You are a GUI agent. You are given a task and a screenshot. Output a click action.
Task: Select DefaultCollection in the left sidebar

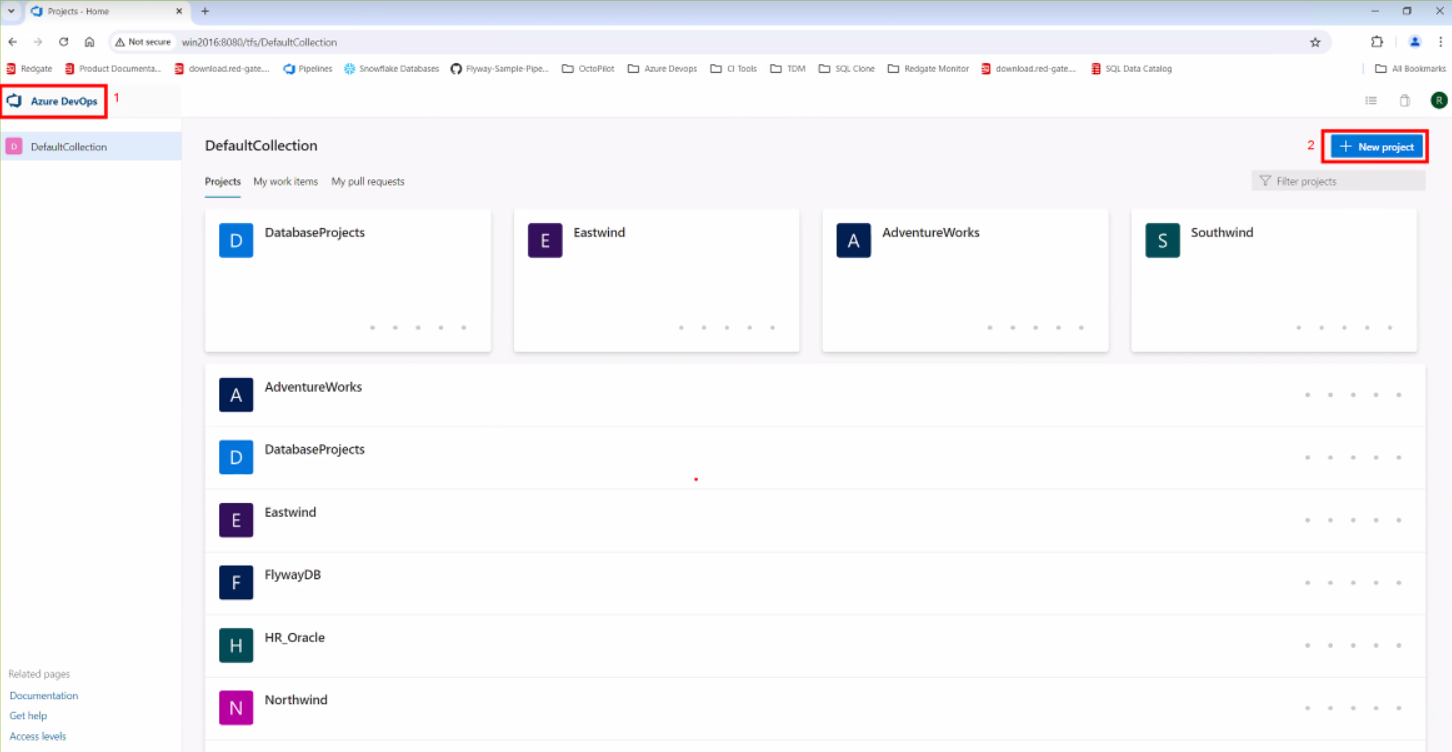[x=68, y=147]
